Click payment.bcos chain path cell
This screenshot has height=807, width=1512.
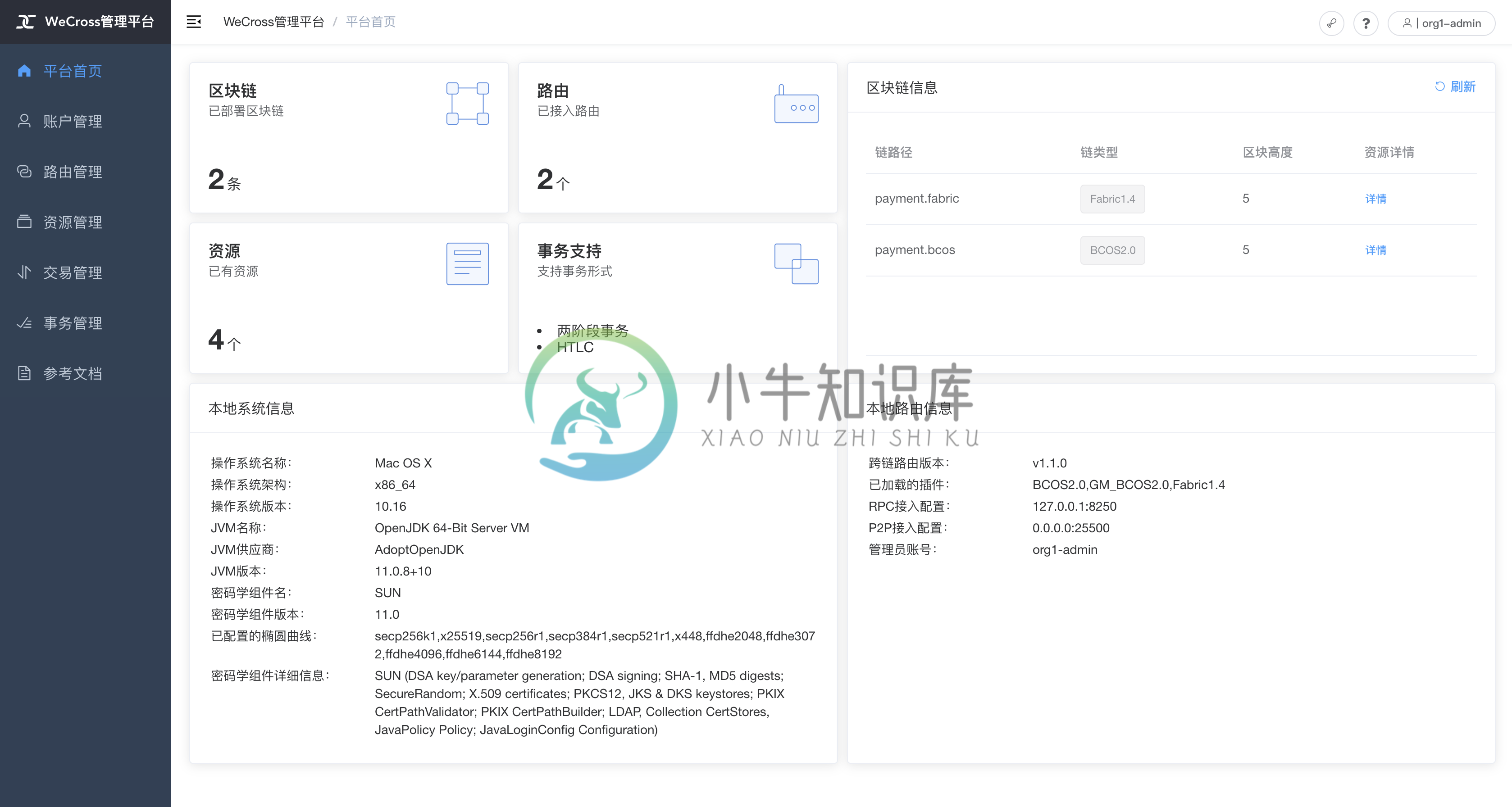pyautogui.click(x=915, y=250)
